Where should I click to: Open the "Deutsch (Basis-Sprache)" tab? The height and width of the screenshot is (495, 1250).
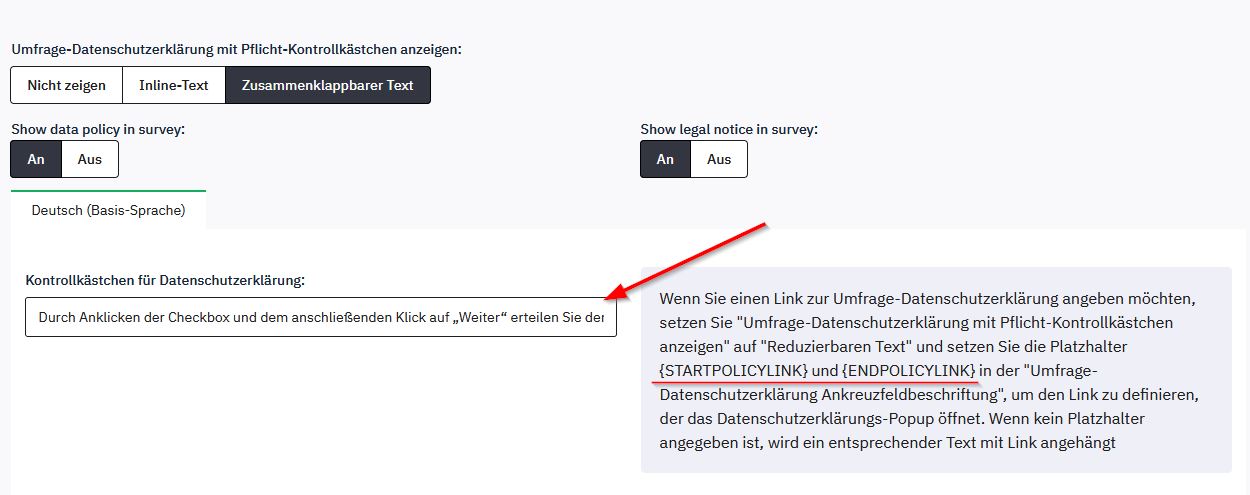[x=108, y=210]
